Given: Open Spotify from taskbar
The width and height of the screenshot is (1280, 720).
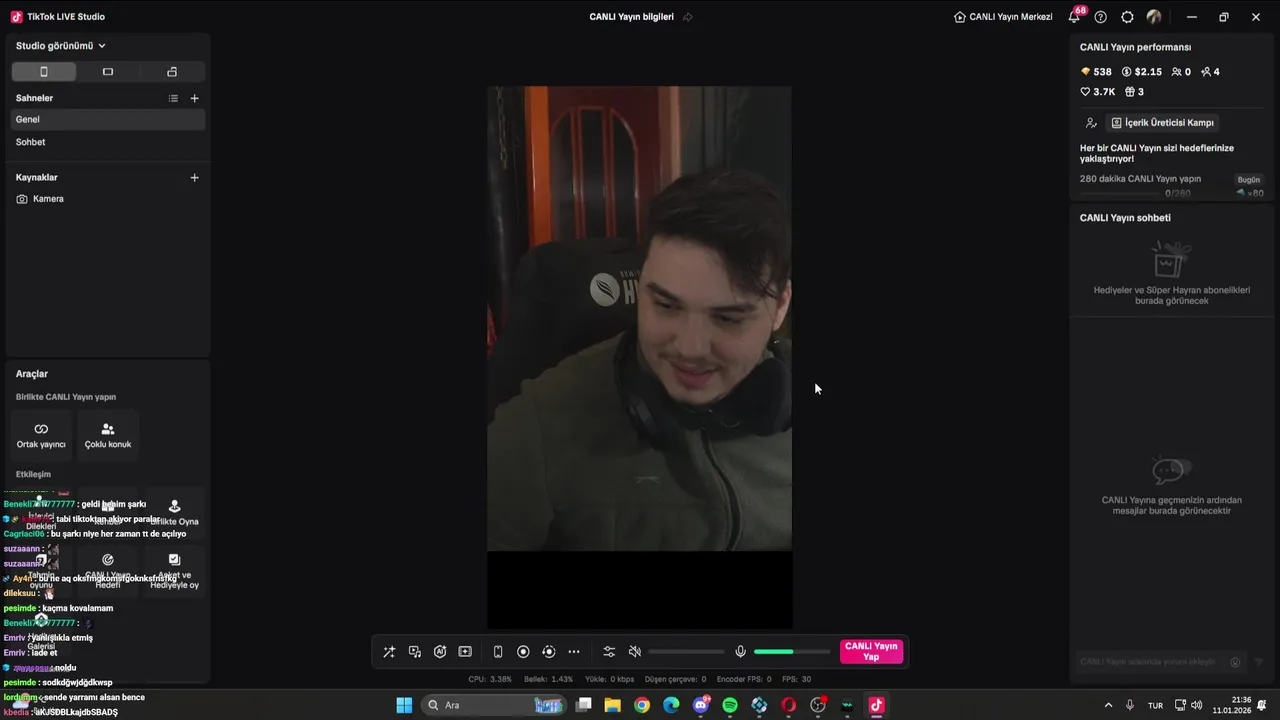Looking at the screenshot, I should click(x=730, y=705).
